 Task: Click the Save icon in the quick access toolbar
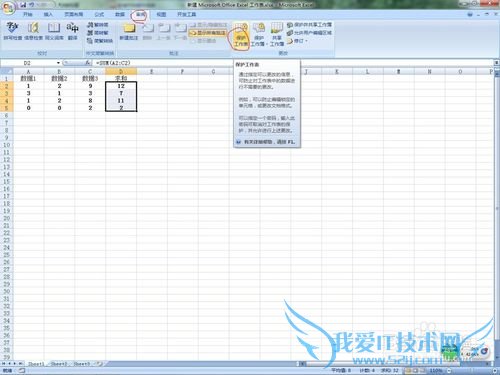pyautogui.click(x=23, y=5)
